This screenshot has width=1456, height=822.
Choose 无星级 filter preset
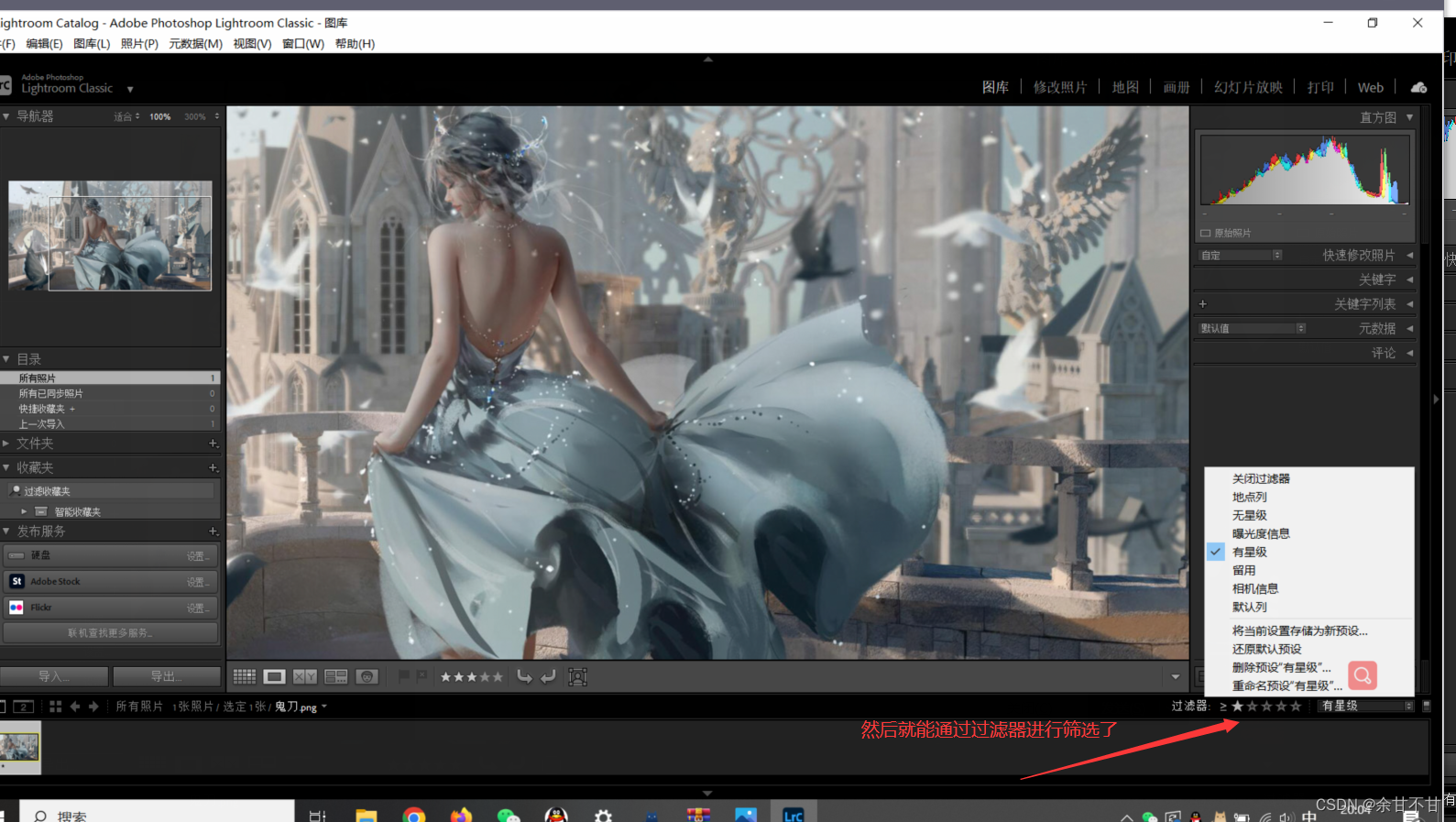click(1309, 515)
